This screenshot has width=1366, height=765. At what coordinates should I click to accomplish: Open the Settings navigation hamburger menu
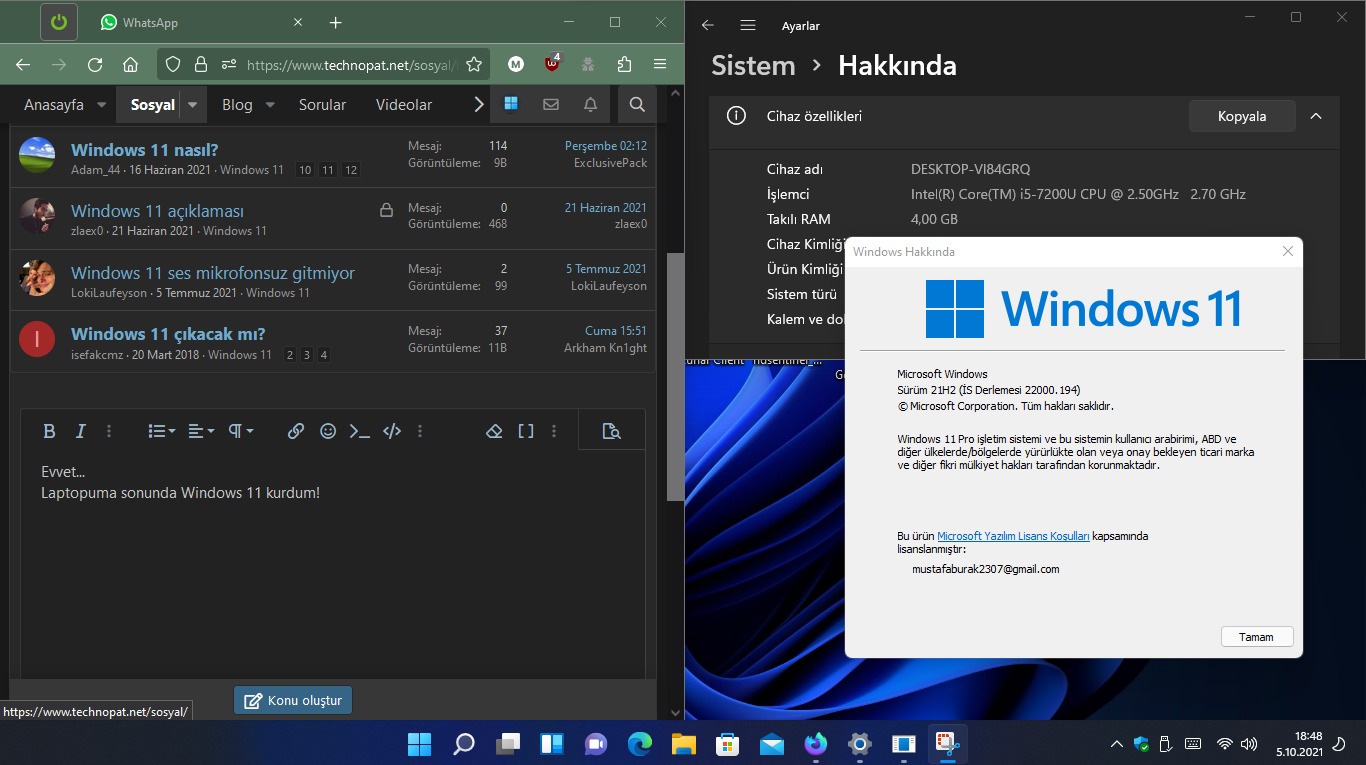(x=748, y=25)
